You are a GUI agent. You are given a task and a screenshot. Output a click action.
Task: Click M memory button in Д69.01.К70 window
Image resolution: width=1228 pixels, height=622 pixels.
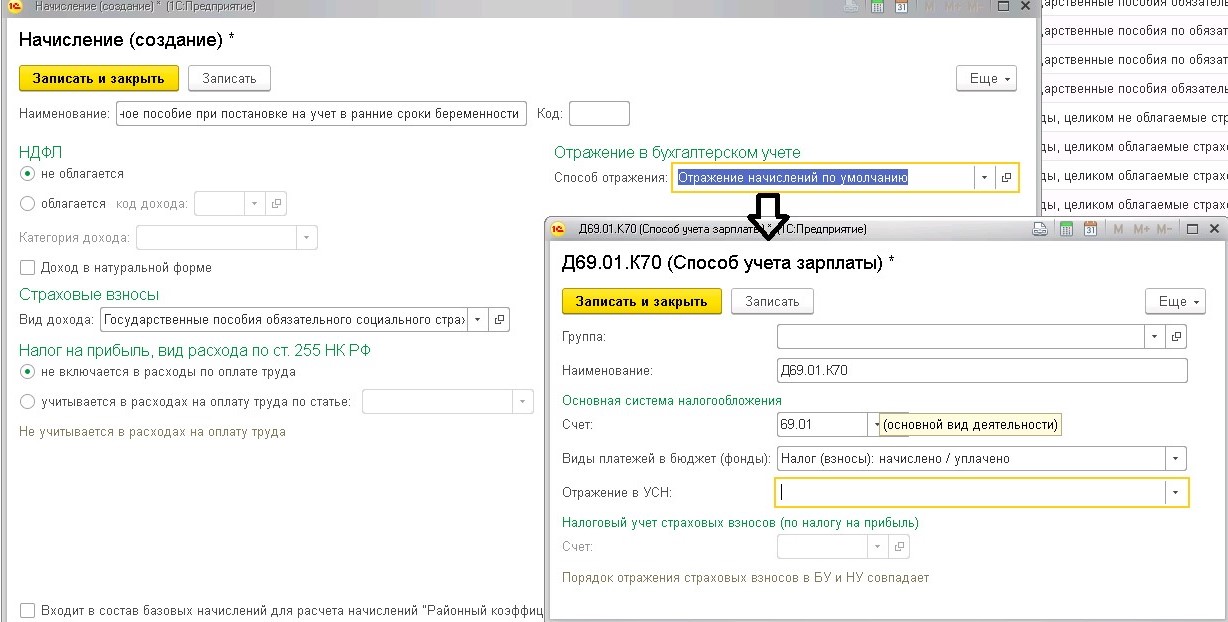pos(1117,229)
